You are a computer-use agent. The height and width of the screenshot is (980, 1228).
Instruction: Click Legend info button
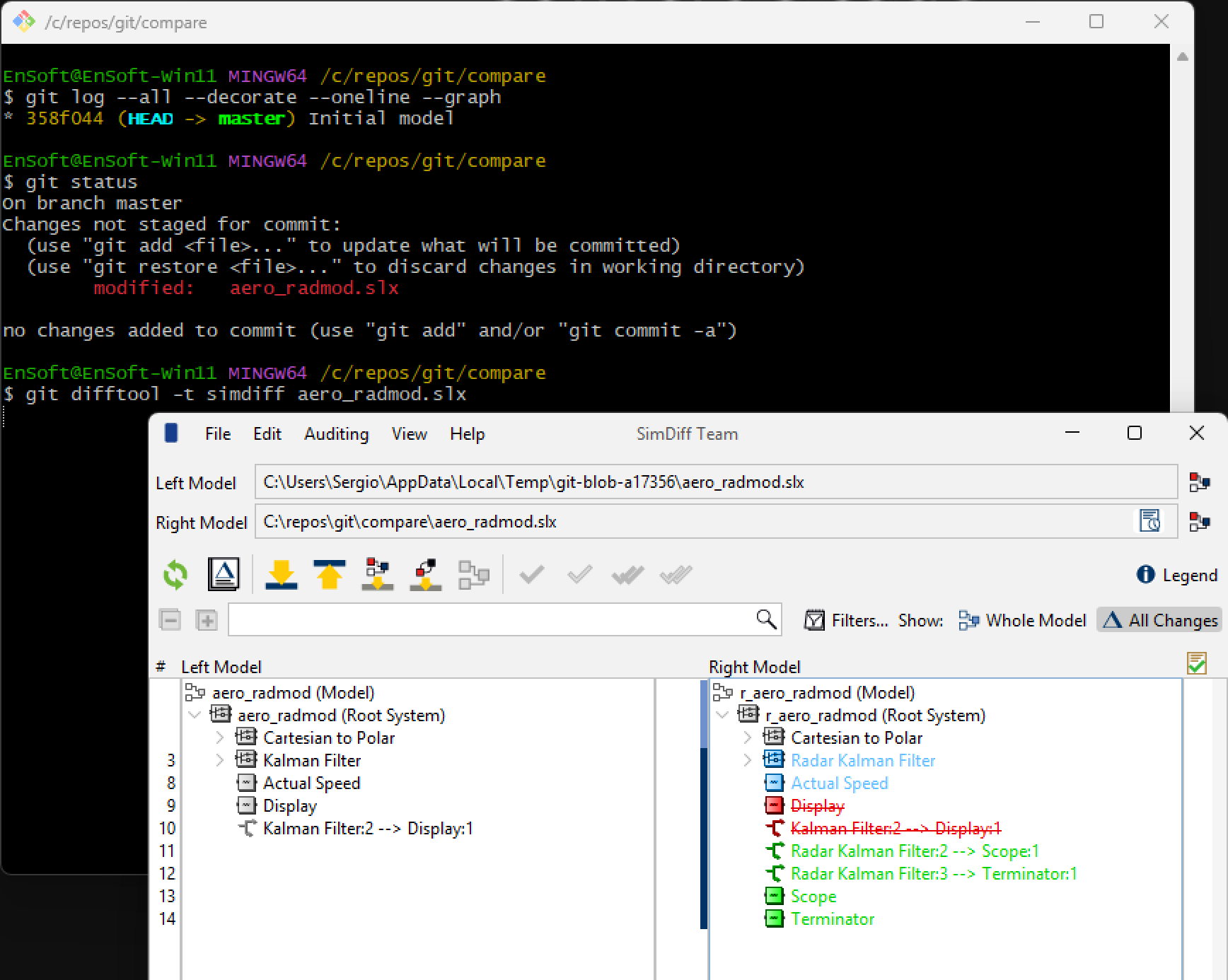pos(1177,575)
